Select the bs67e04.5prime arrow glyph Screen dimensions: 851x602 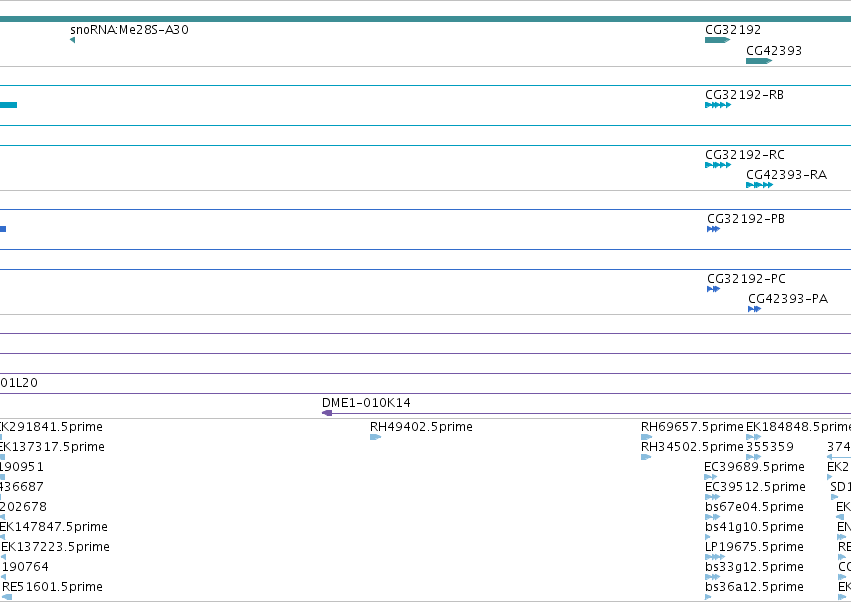pos(712,517)
